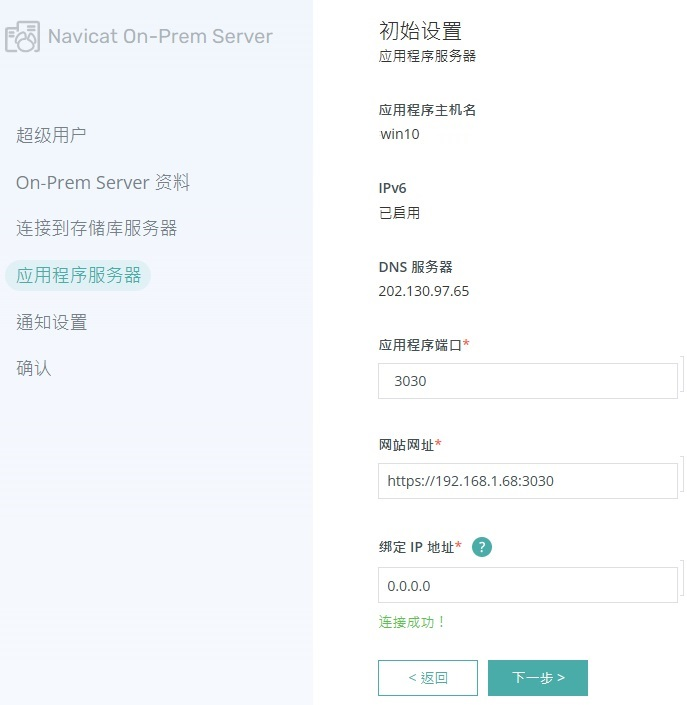Open help for 绑定 IP 地址
The width and height of the screenshot is (687, 705).
(482, 547)
